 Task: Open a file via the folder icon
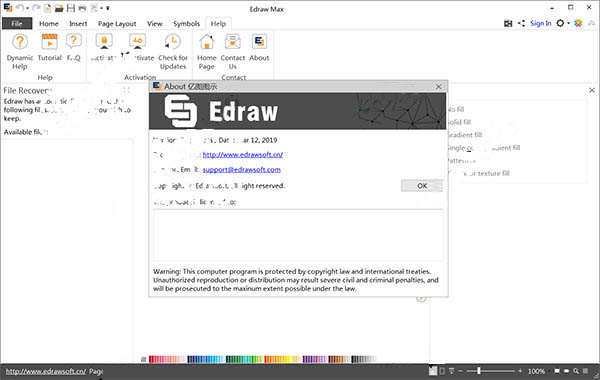coord(59,8)
